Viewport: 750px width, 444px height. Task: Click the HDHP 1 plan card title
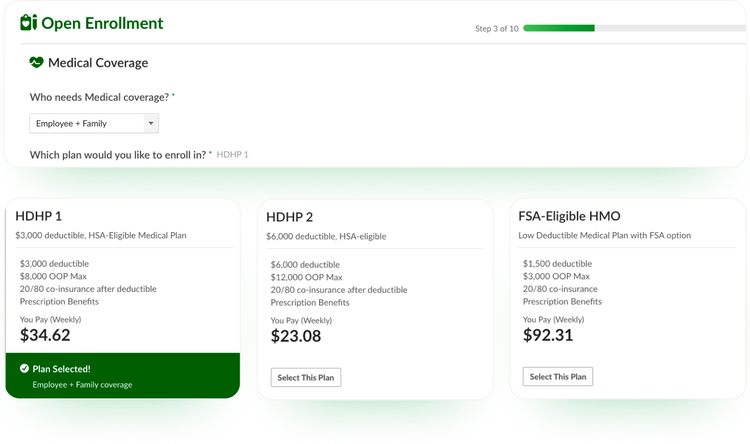pos(39,216)
